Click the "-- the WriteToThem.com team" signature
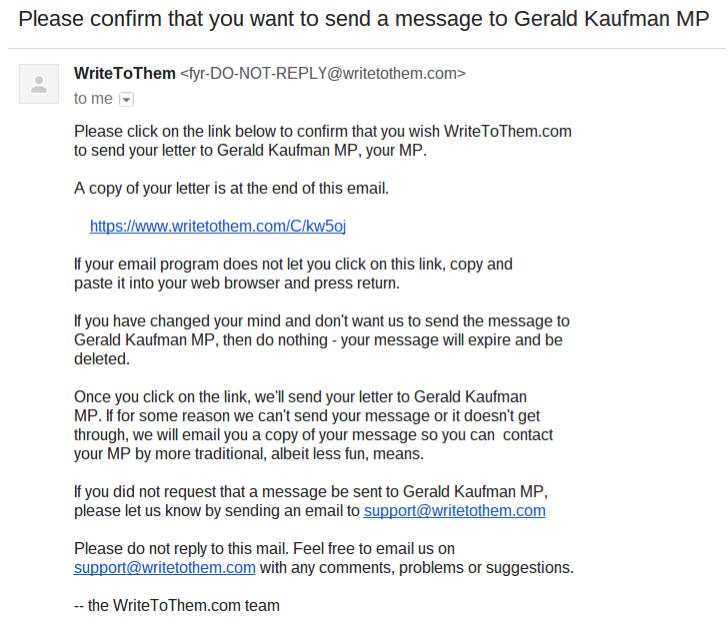Viewport: 728px width, 638px height. point(177,605)
